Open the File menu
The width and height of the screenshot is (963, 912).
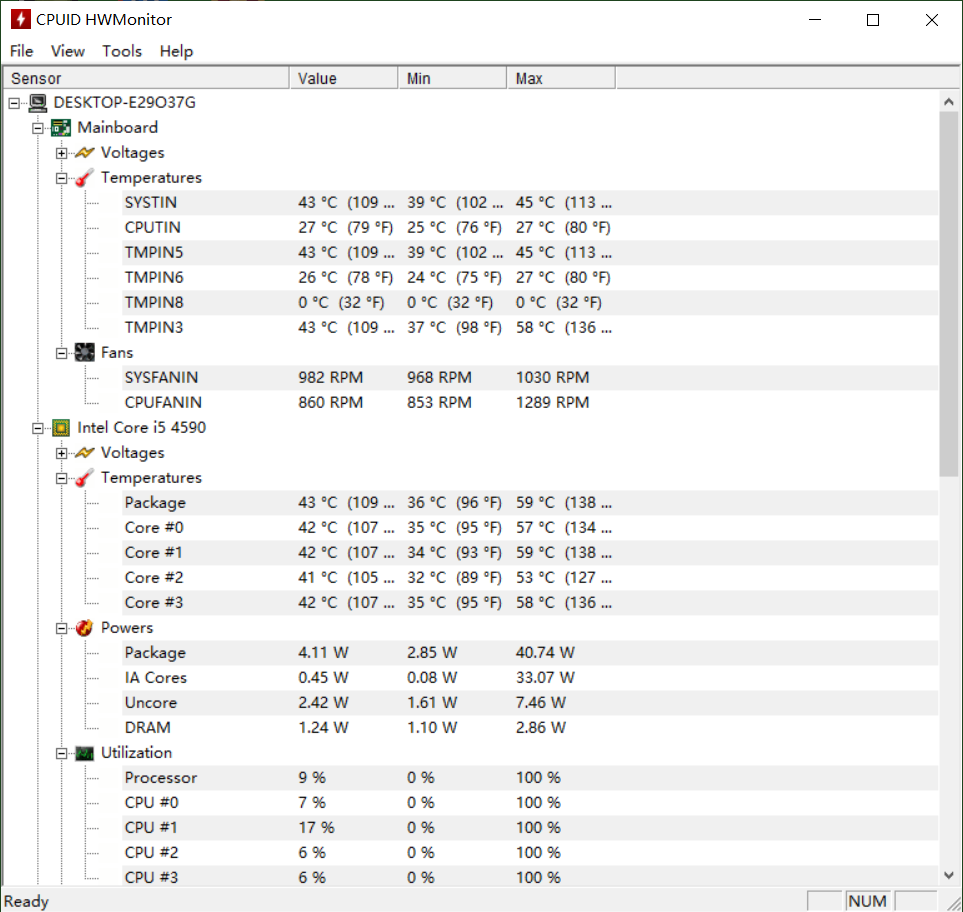coord(21,51)
